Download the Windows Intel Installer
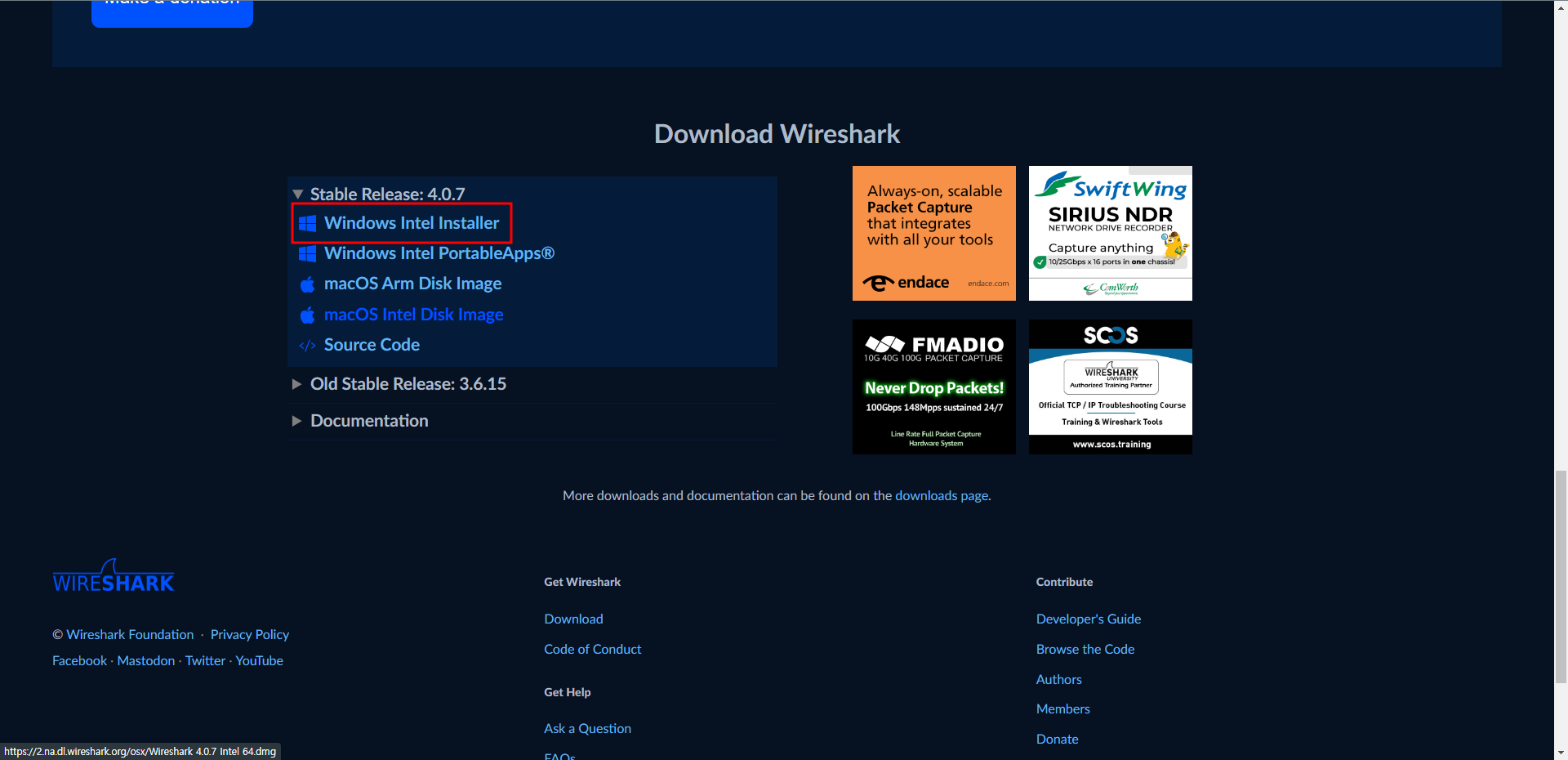The image size is (1568, 760). (411, 223)
